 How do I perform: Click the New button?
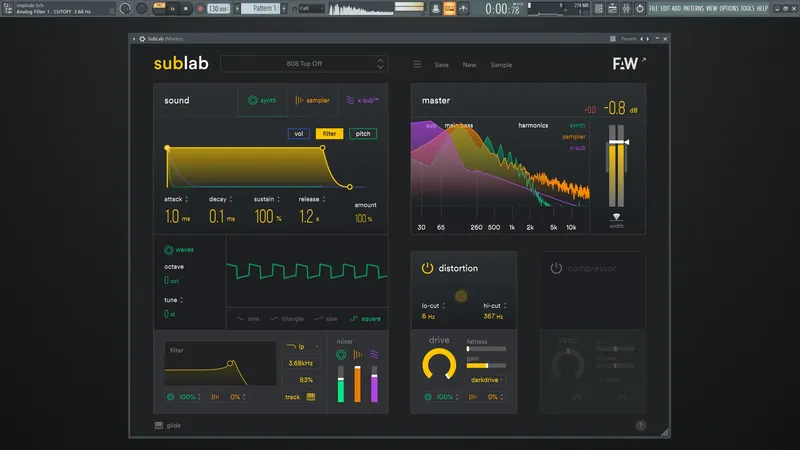tap(469, 65)
